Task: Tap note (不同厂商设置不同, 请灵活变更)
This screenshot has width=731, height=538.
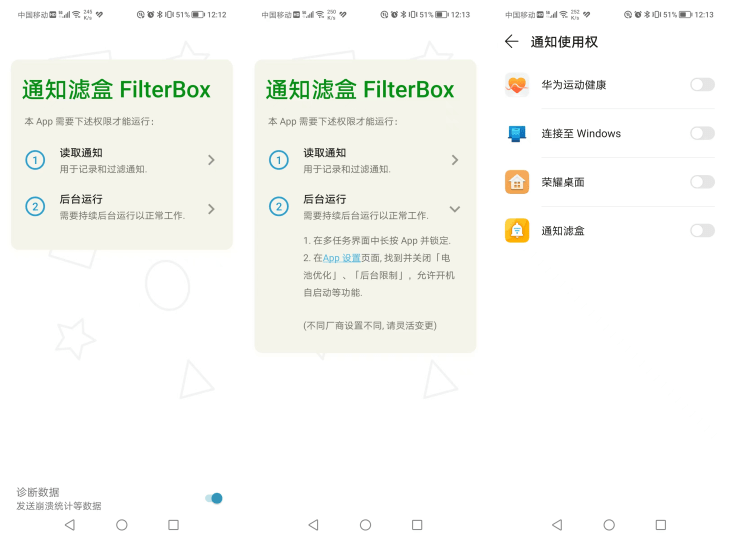Action: tap(370, 325)
